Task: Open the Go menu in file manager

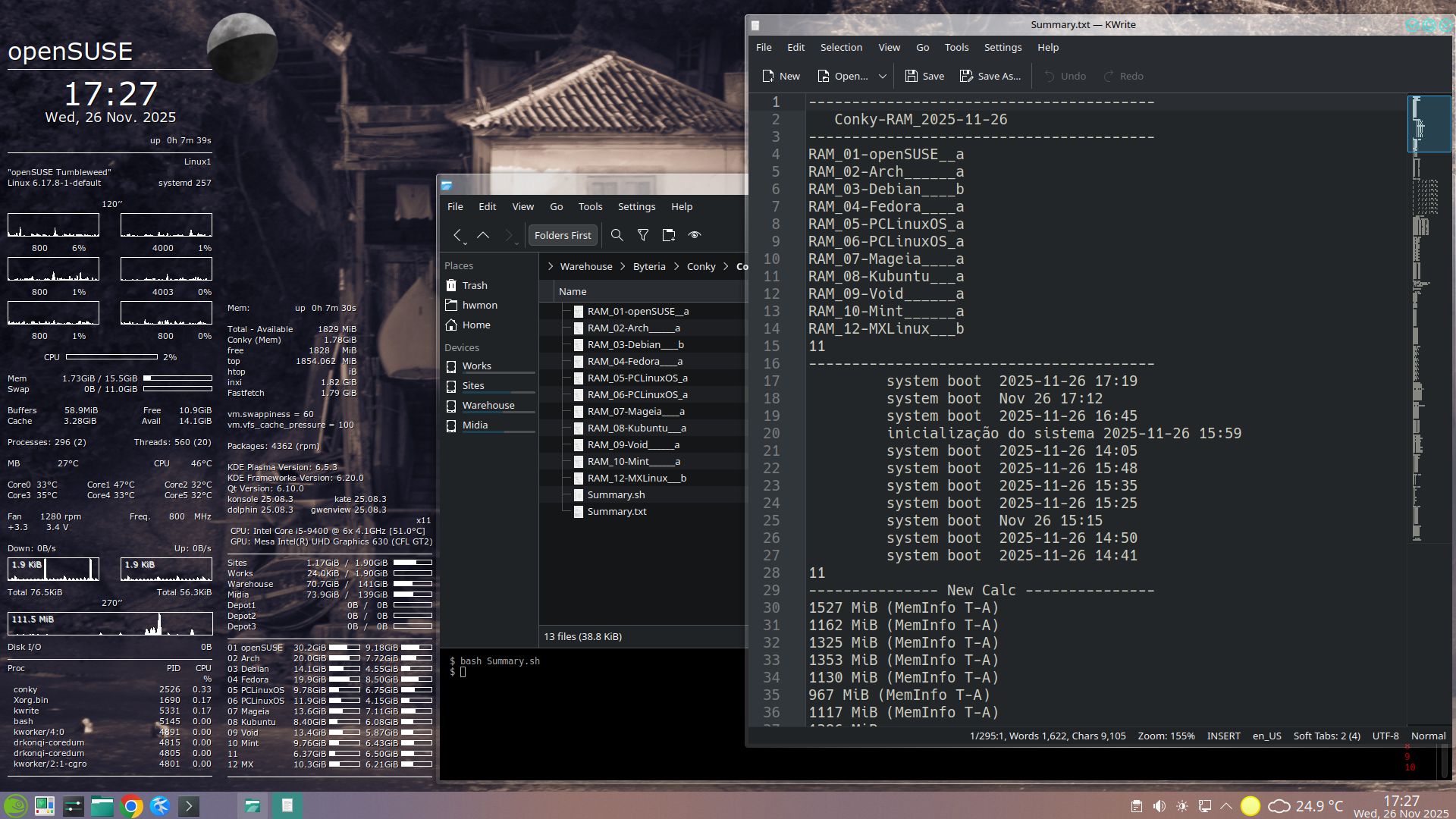Action: tap(556, 206)
